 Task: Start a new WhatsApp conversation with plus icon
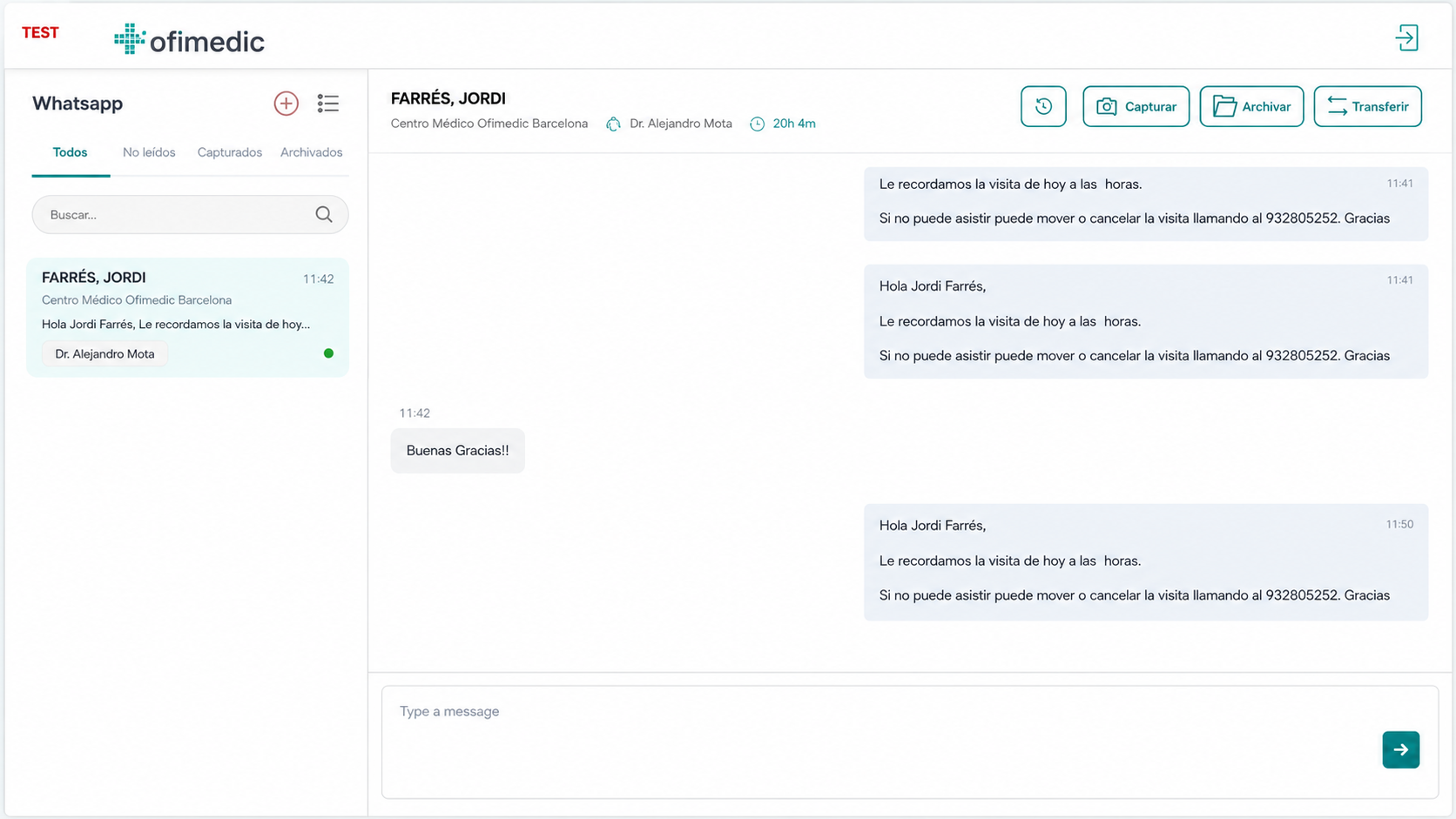tap(286, 104)
